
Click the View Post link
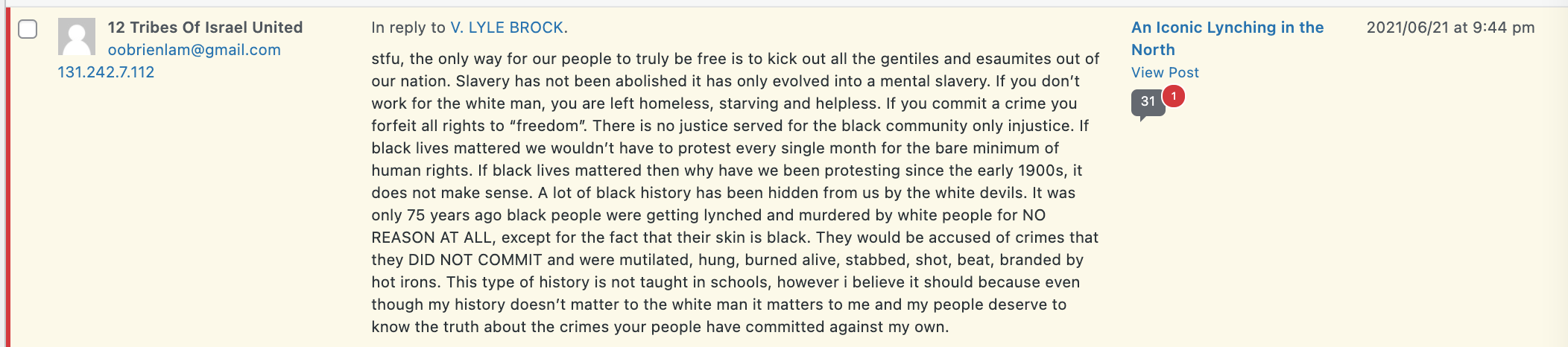tap(1165, 72)
